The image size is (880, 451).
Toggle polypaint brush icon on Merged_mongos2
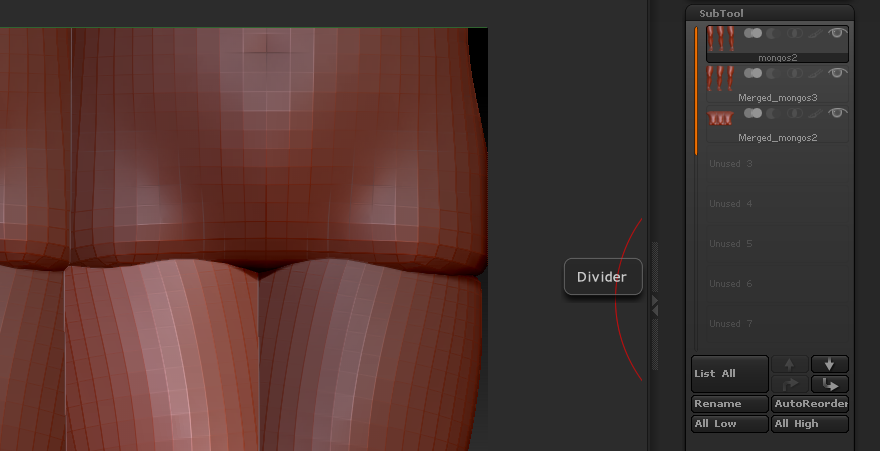[x=815, y=113]
